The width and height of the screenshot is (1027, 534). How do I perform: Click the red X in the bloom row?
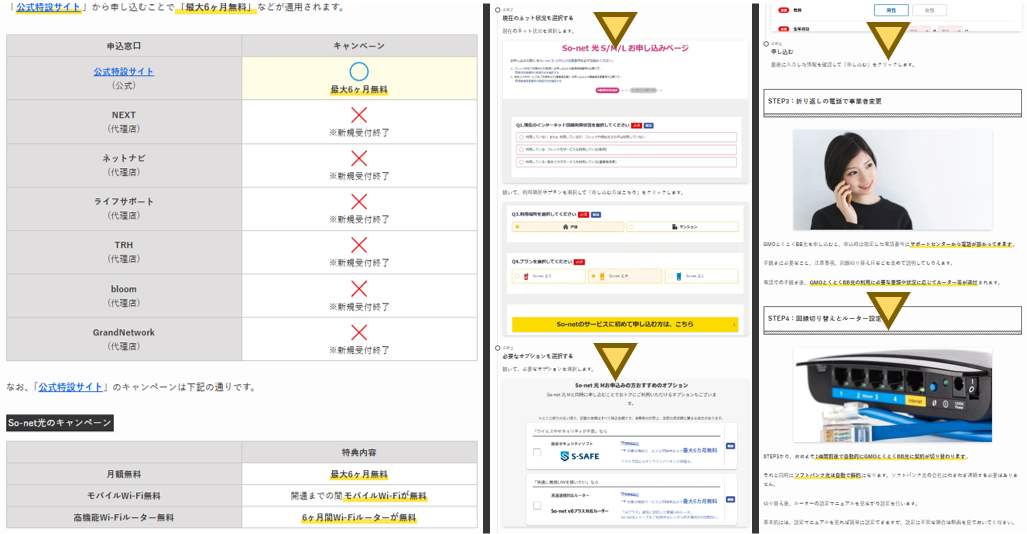click(359, 288)
